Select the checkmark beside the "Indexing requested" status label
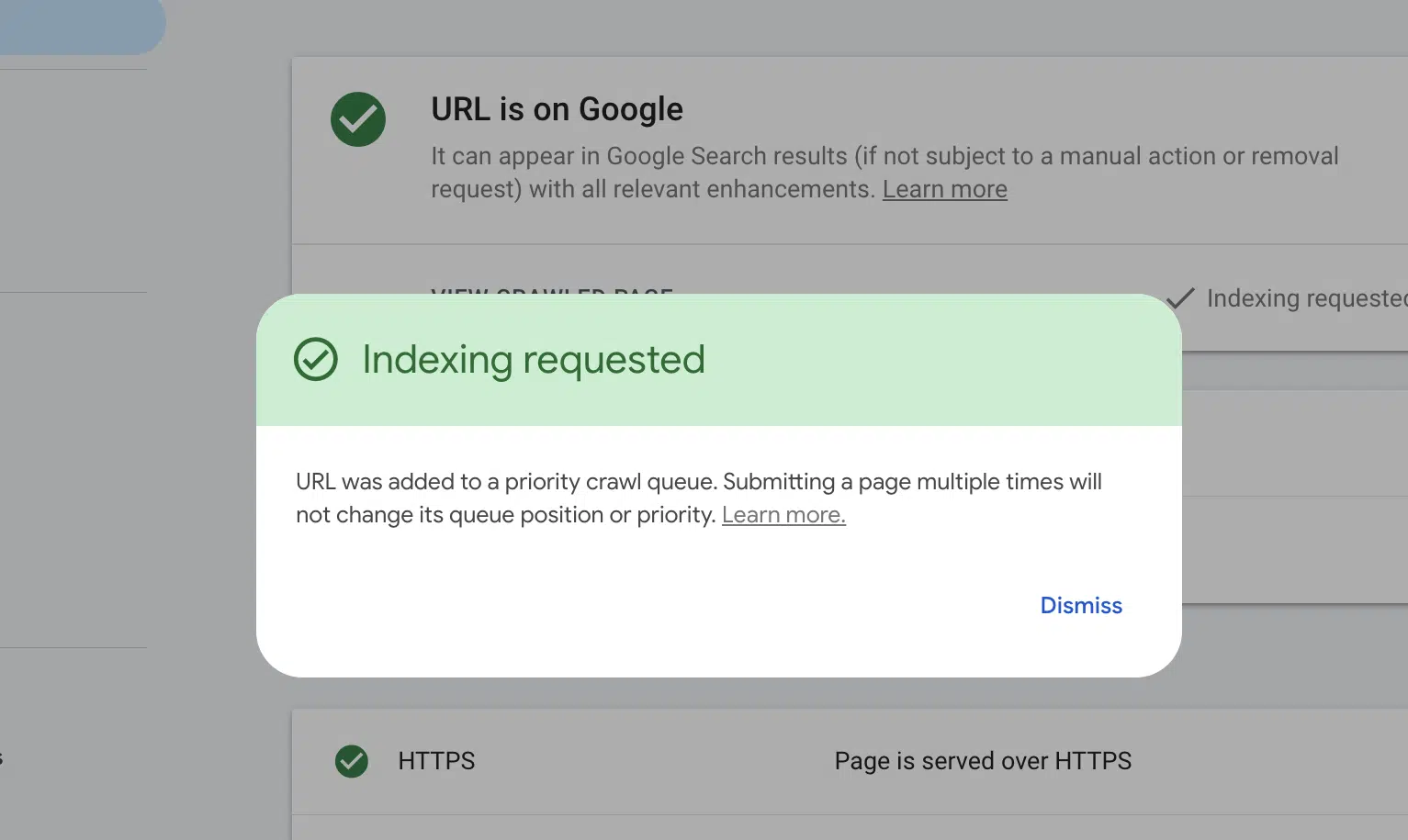Screen dimensions: 1408x840 pos(1180,297)
